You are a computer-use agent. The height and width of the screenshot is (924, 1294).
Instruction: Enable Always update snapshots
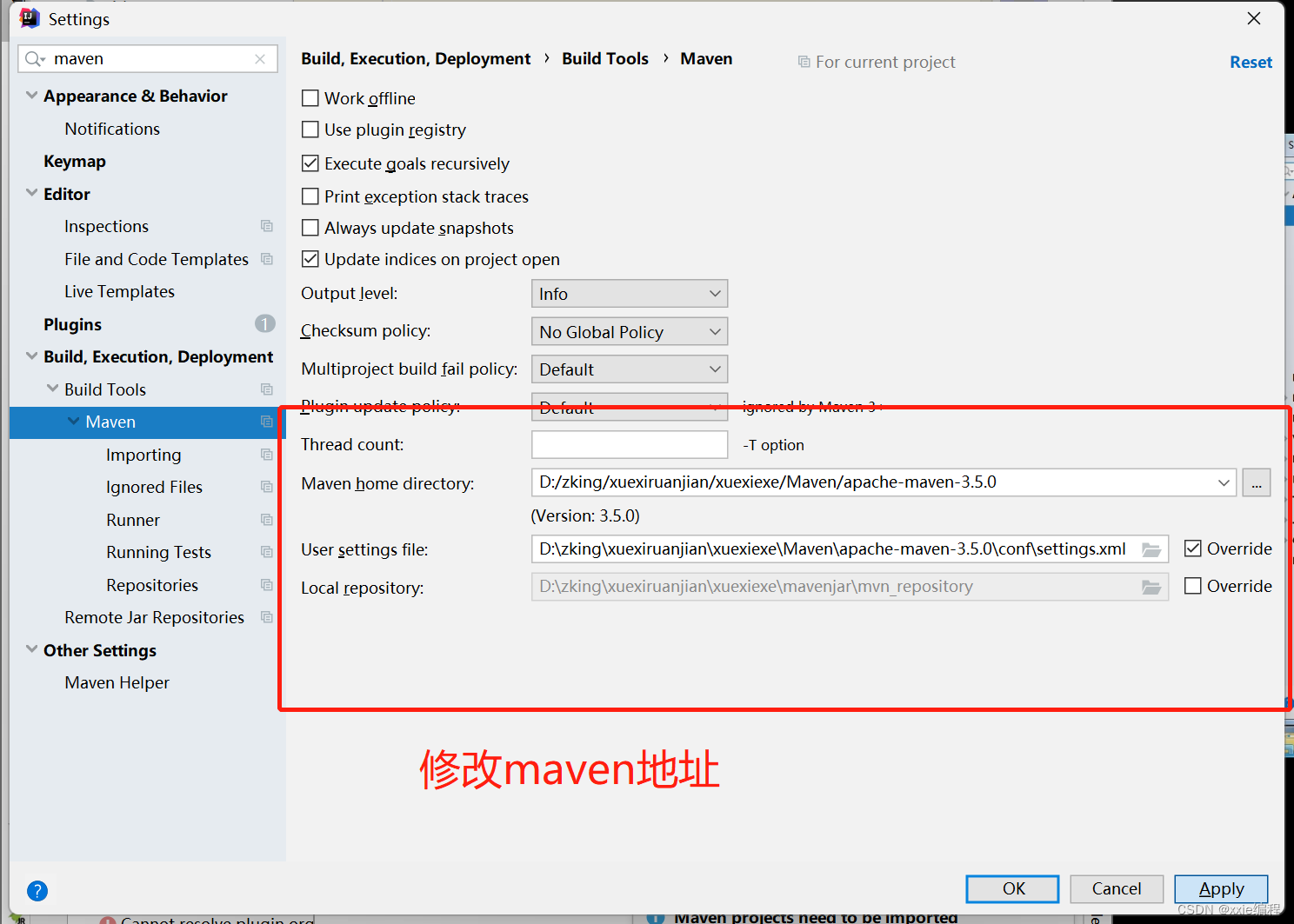coord(310,228)
